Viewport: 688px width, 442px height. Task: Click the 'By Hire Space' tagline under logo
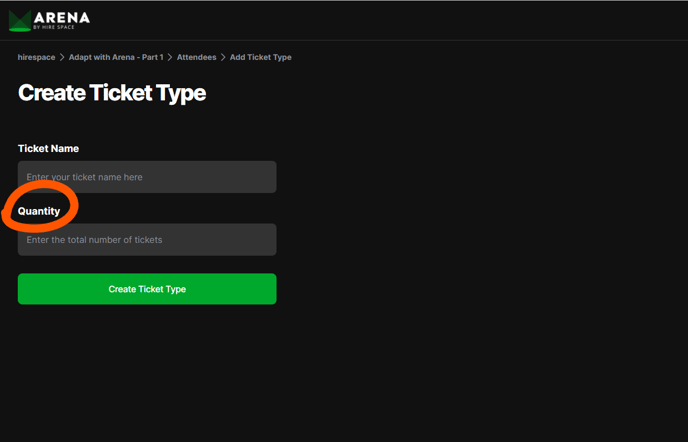click(x=54, y=27)
